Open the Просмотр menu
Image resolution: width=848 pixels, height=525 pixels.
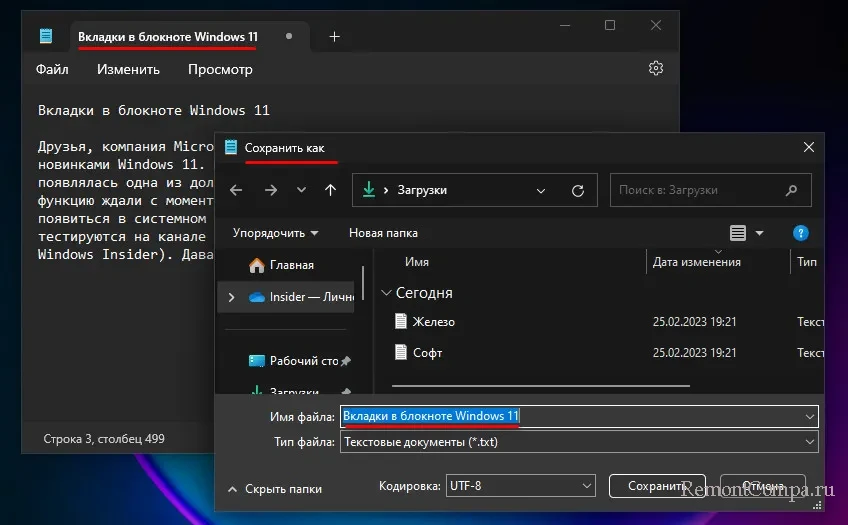tap(220, 69)
